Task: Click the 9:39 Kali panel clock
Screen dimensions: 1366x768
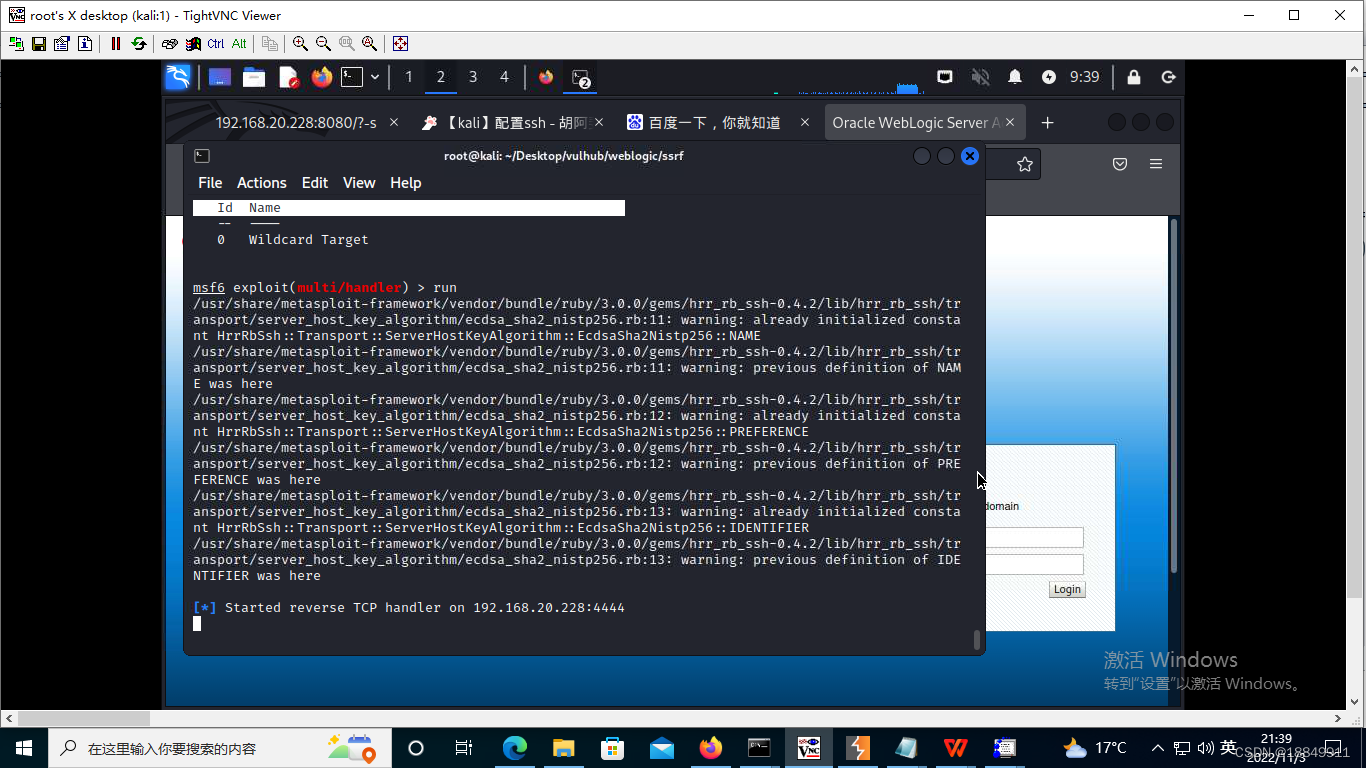Action: pos(1084,77)
